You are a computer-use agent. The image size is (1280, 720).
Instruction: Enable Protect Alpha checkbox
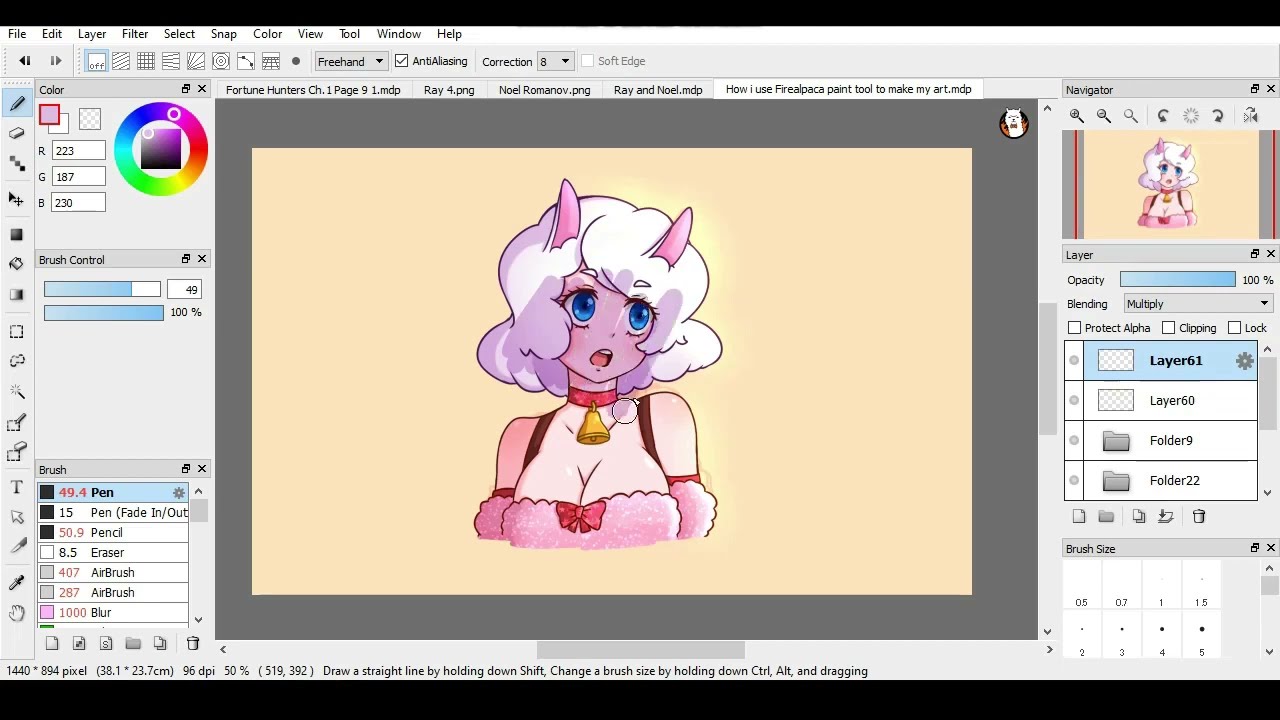[1075, 328]
